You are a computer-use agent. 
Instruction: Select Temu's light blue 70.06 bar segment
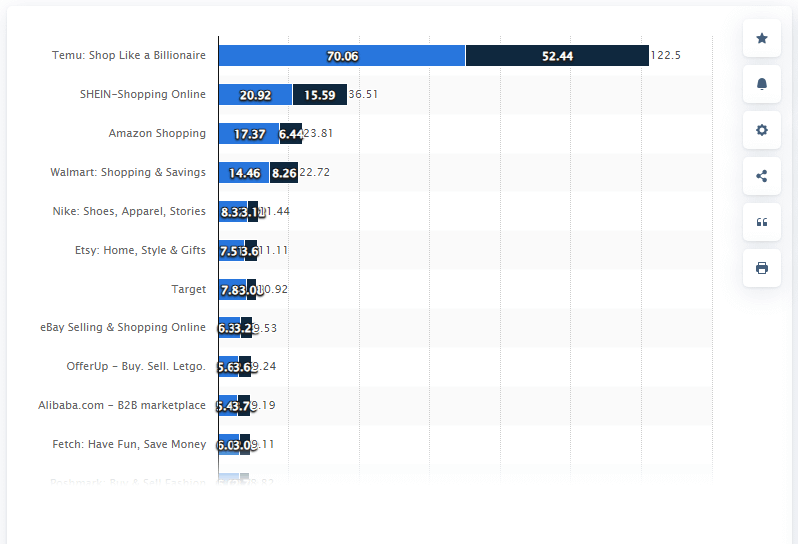point(342,56)
